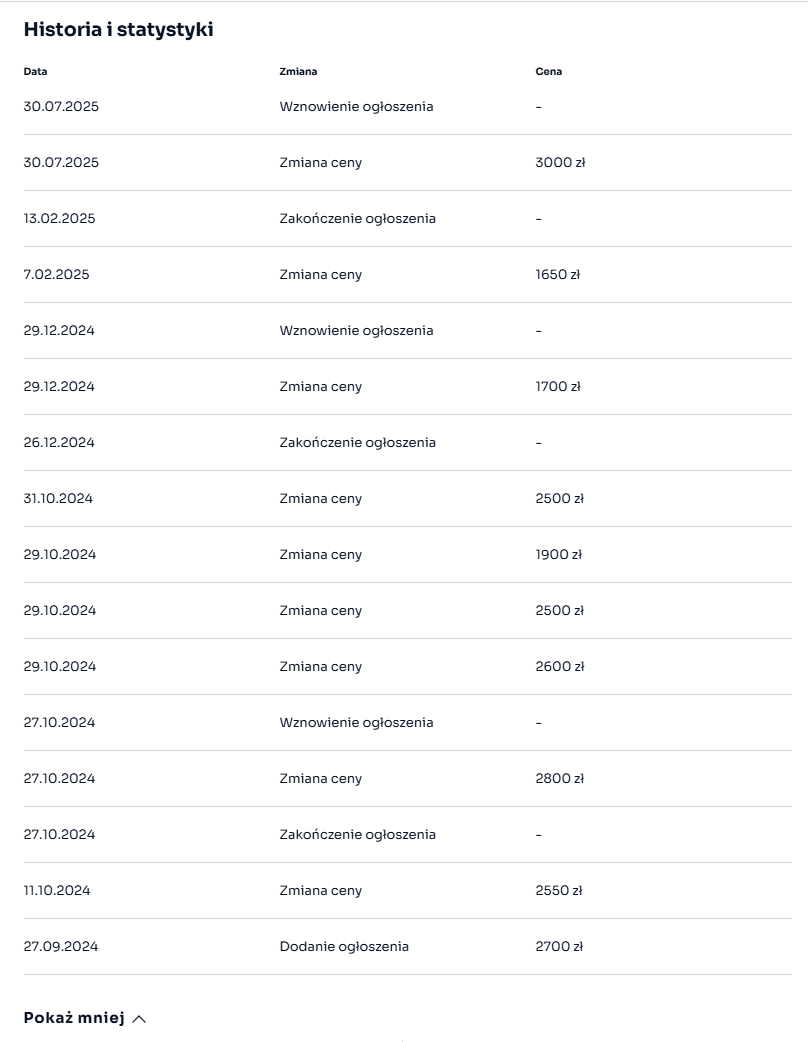Click the Cena column header

(548, 71)
